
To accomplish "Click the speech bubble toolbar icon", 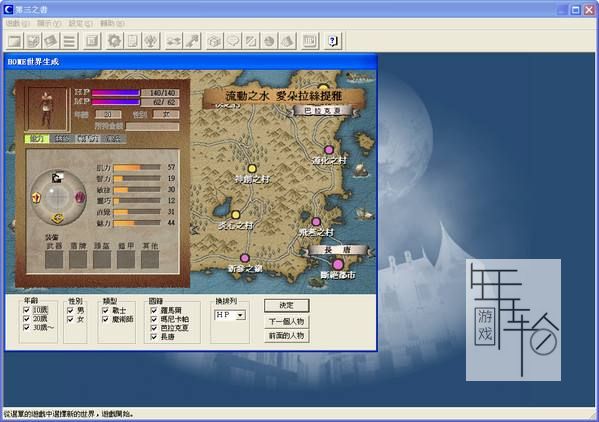I will coord(233,41).
